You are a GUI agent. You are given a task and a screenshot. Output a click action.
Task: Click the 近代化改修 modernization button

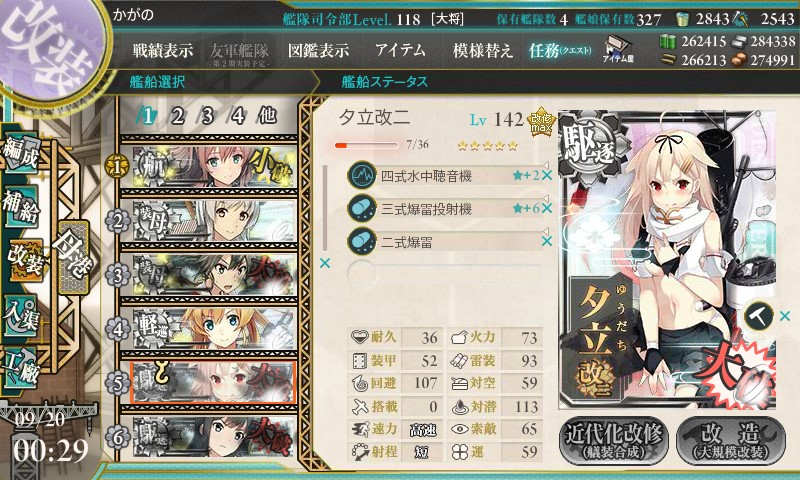click(x=614, y=441)
